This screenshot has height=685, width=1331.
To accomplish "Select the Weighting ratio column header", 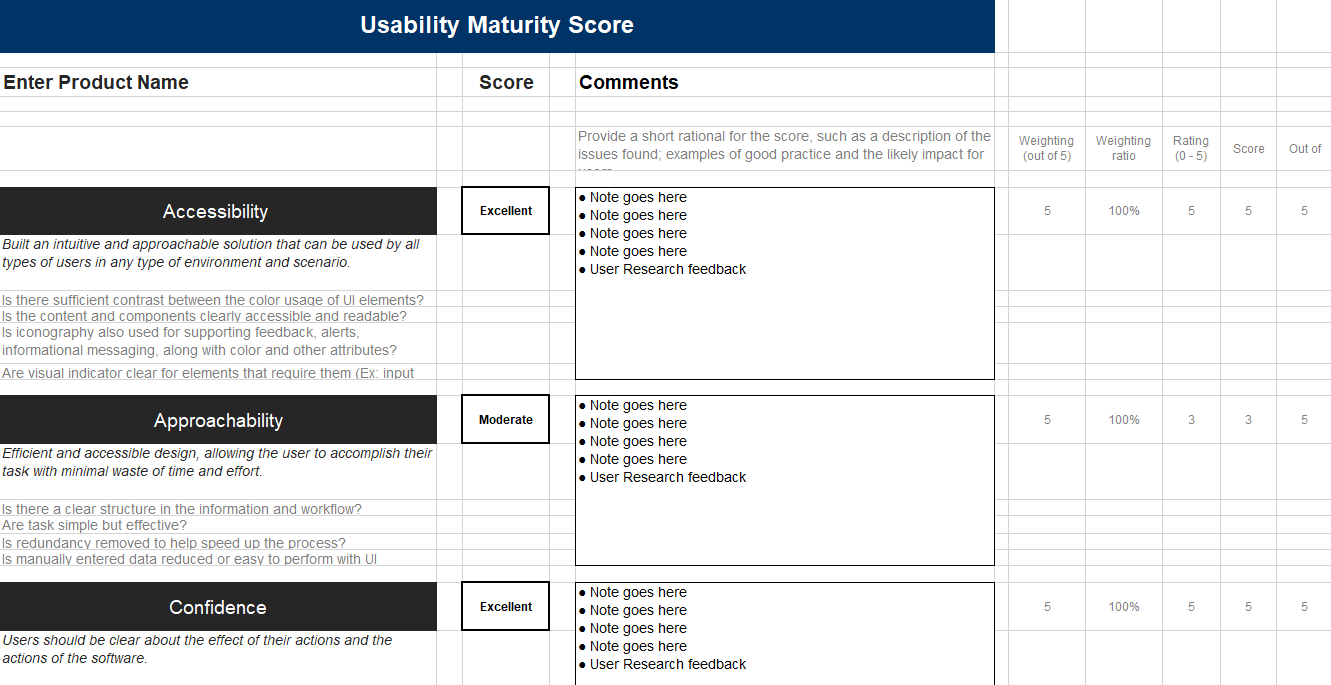I will coord(1123,148).
